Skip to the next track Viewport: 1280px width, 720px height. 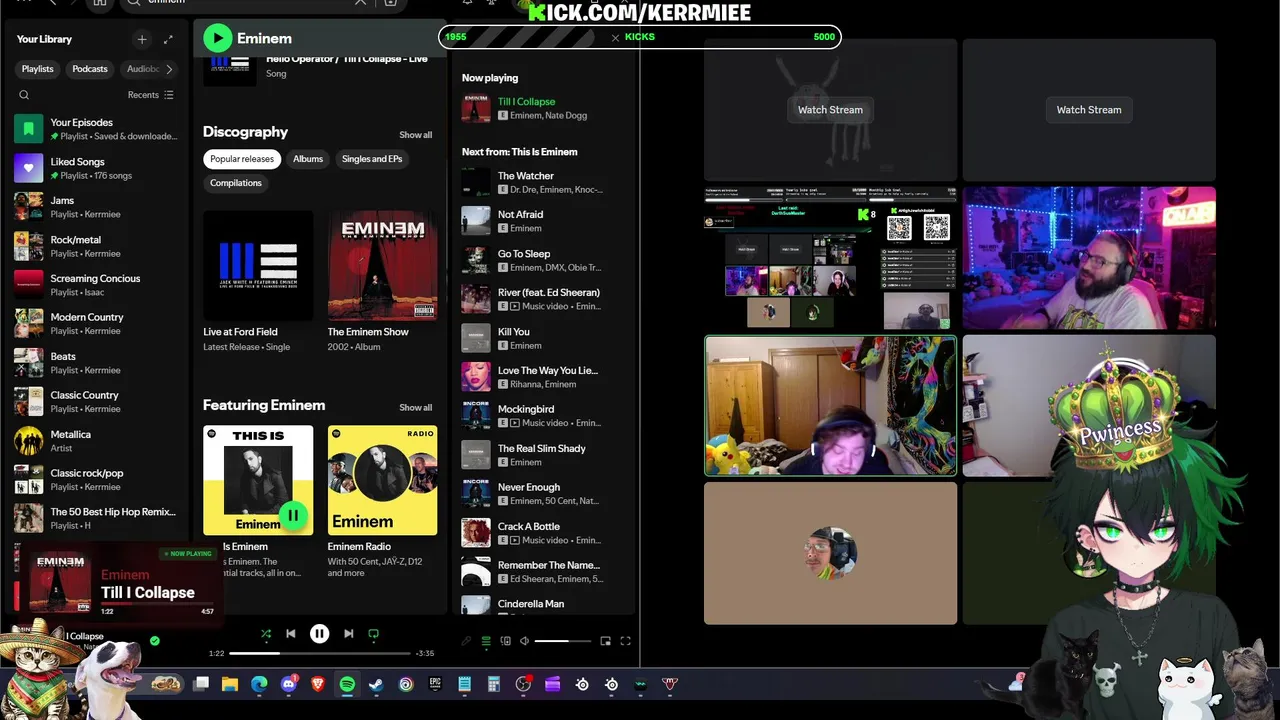[348, 633]
